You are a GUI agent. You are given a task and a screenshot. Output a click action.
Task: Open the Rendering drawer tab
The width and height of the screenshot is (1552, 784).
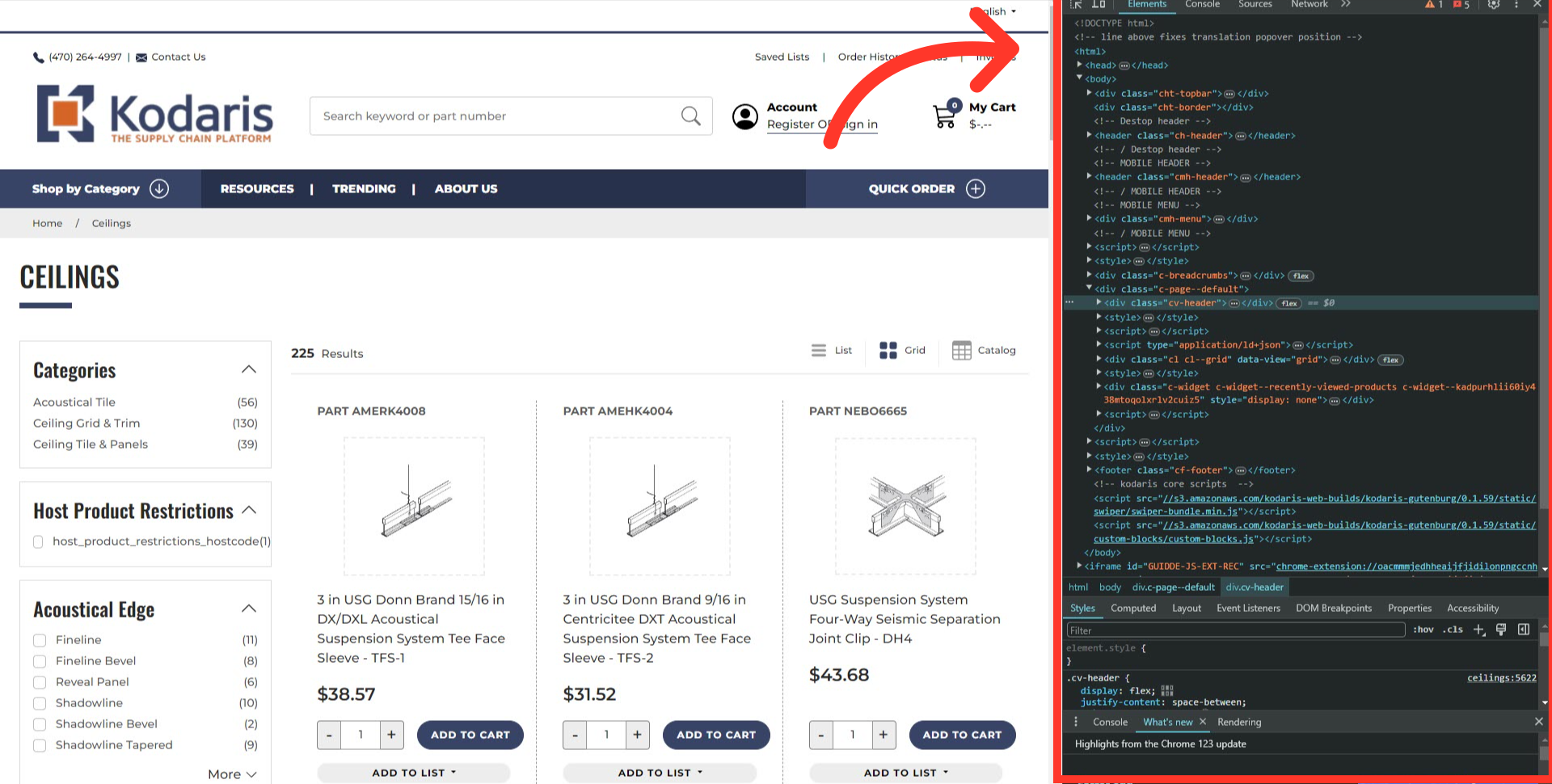click(1238, 722)
